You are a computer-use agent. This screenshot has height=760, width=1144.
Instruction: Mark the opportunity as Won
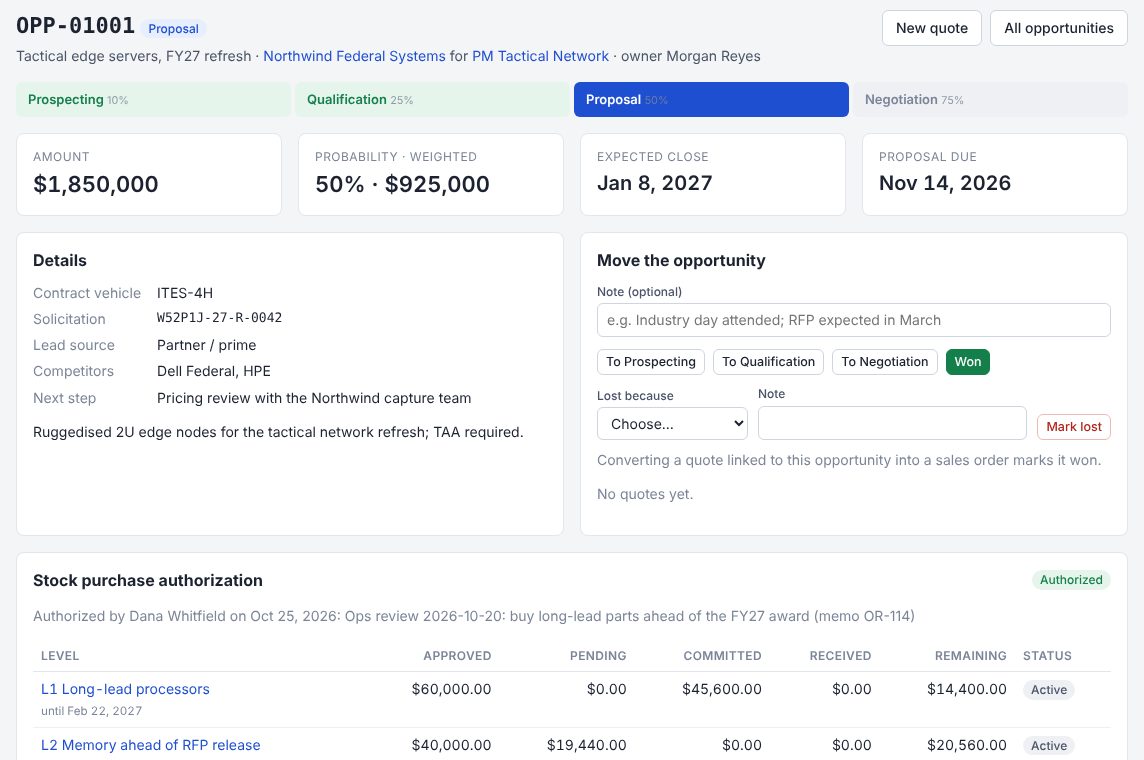(967, 362)
